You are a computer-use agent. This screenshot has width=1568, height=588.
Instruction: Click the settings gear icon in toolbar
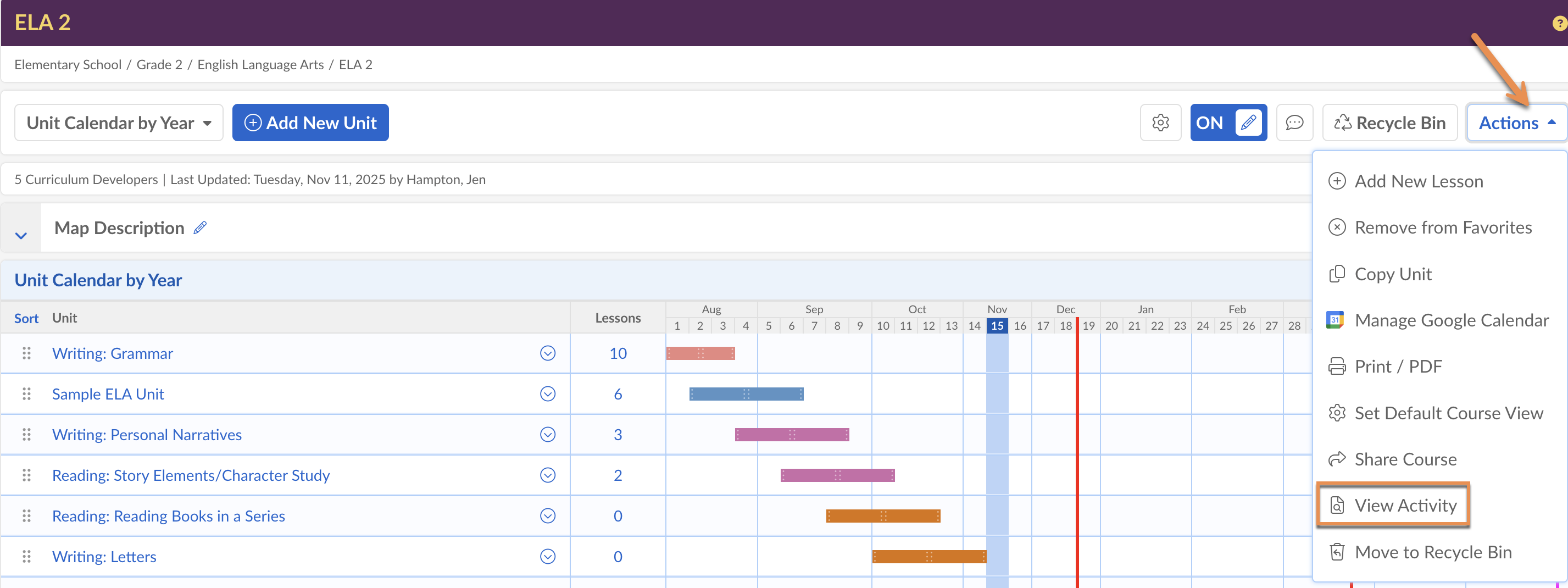[x=1160, y=123]
